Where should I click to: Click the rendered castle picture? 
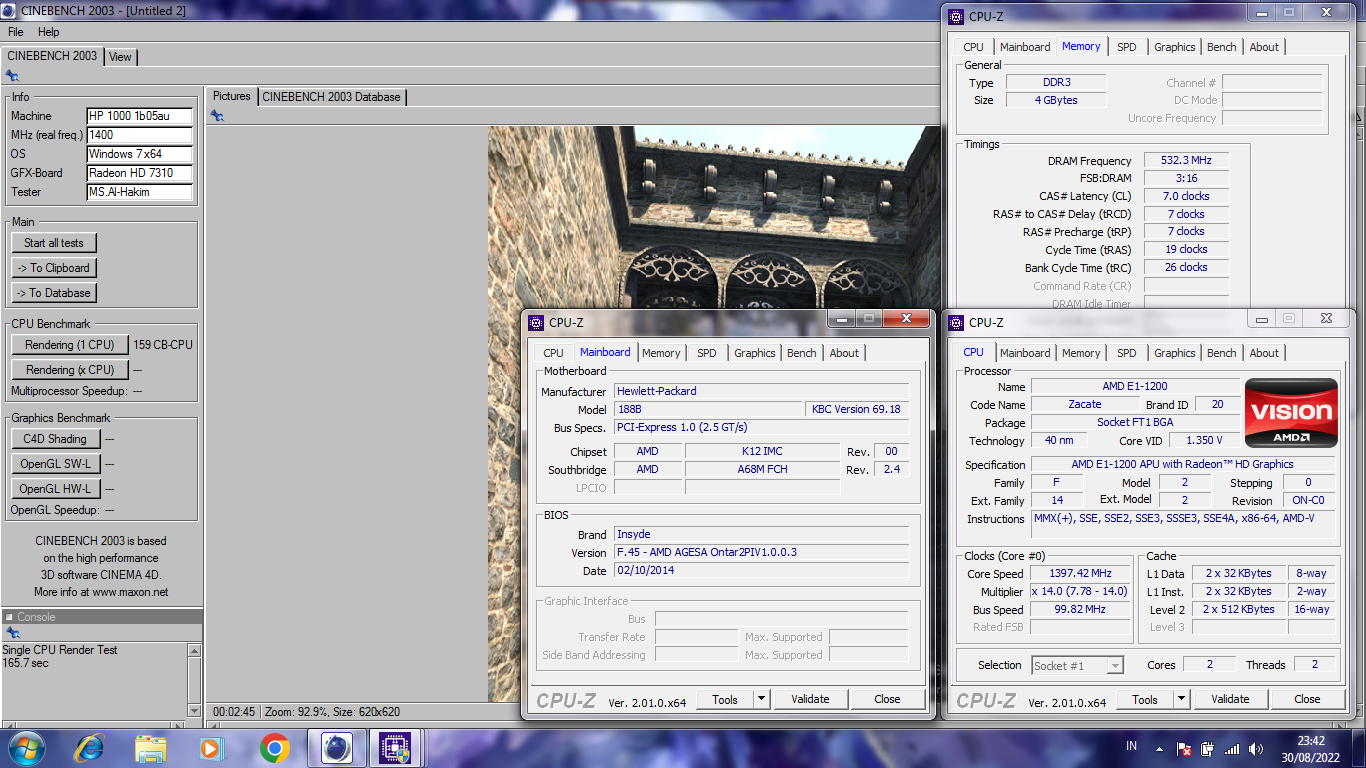point(714,414)
